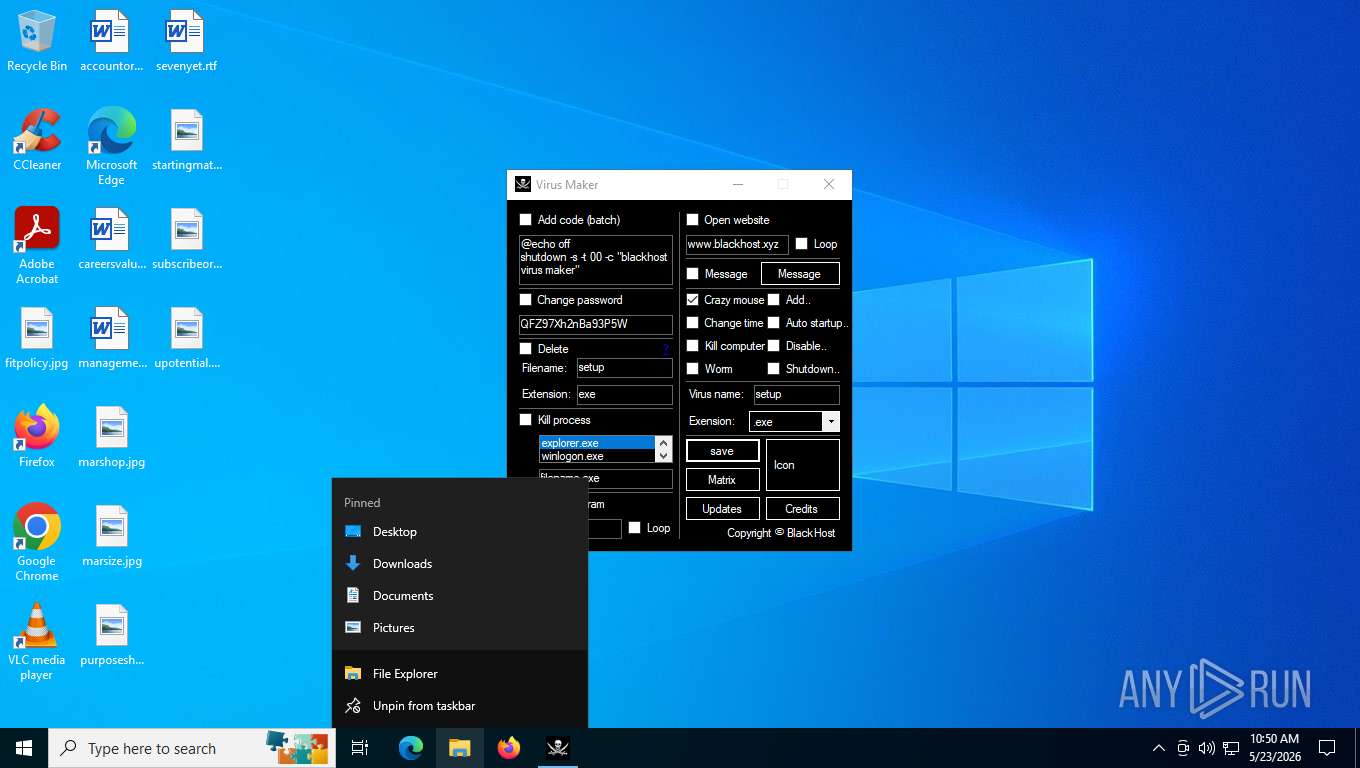Click the www.blackhost.xyz URL field
Image resolution: width=1360 pixels, height=768 pixels.
click(x=737, y=244)
